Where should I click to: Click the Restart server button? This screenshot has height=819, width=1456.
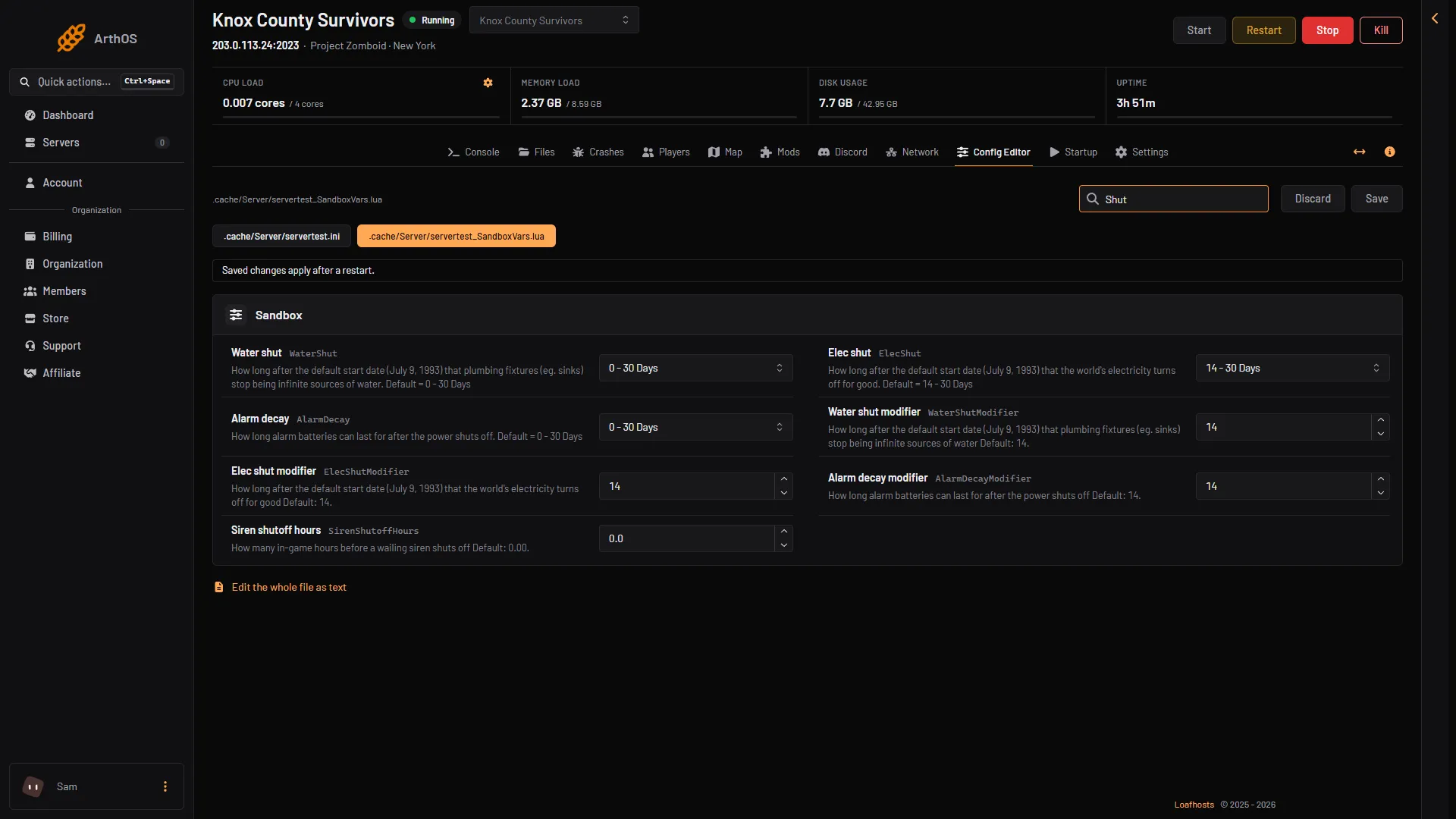coord(1264,30)
